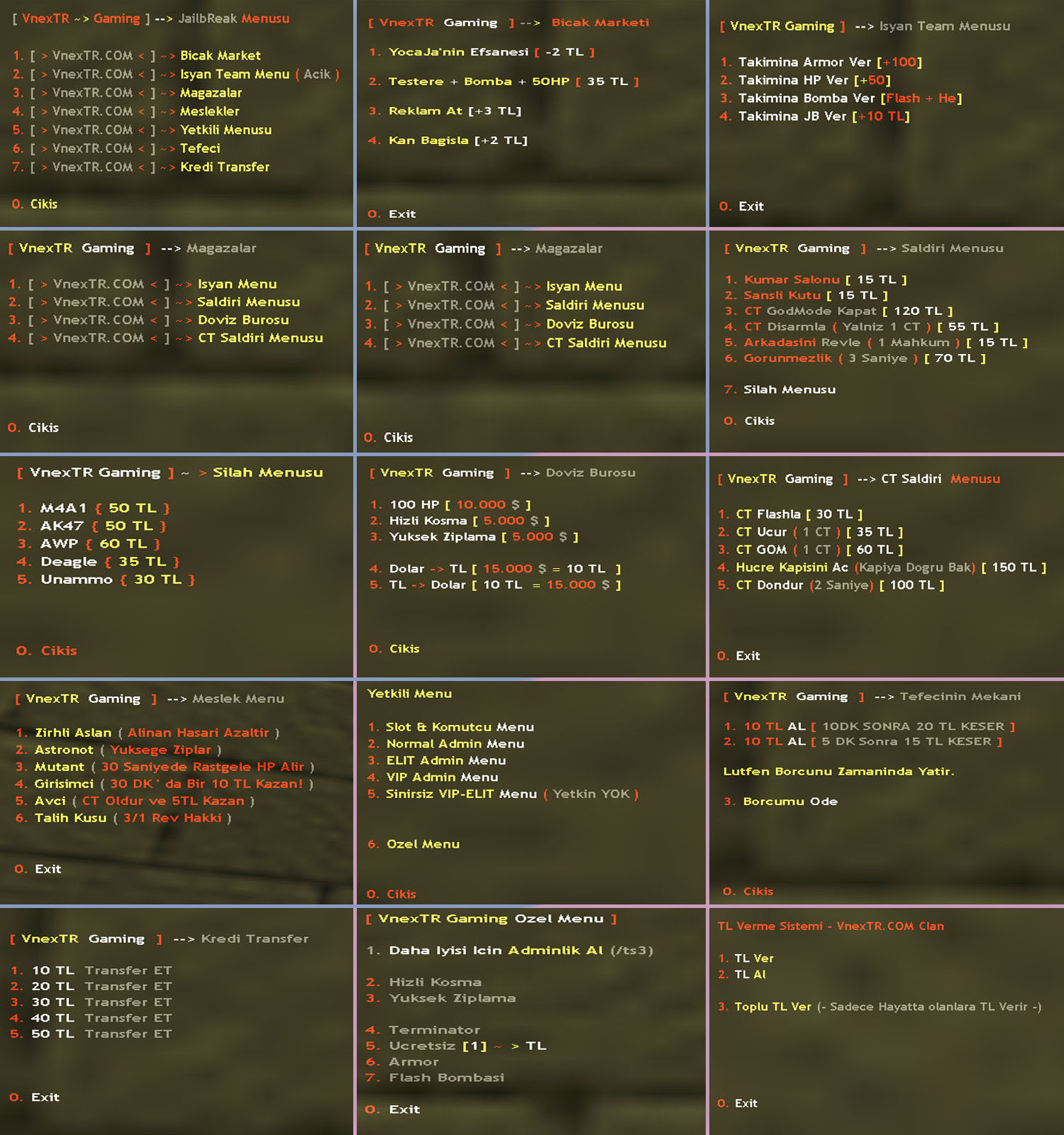Open Isyan Team Menu (Acik) entry
Screen dimensions: 1064x1135
click(176, 74)
